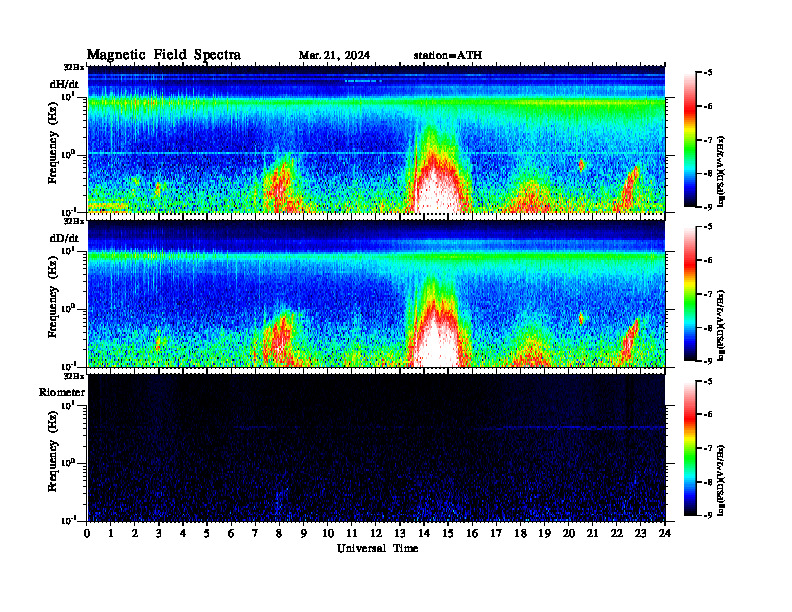Screen dimensions: 792x612
Task: Click the "18" hour tick label on the time axis
Action: 520,534
